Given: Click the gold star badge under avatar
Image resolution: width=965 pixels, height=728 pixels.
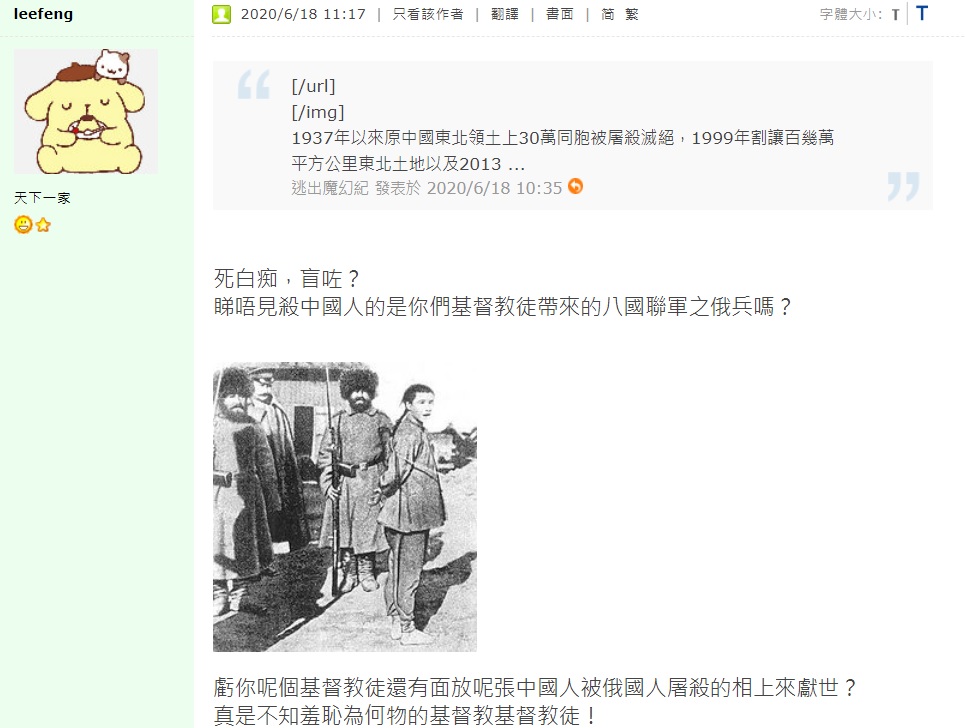Looking at the screenshot, I should point(43,225).
